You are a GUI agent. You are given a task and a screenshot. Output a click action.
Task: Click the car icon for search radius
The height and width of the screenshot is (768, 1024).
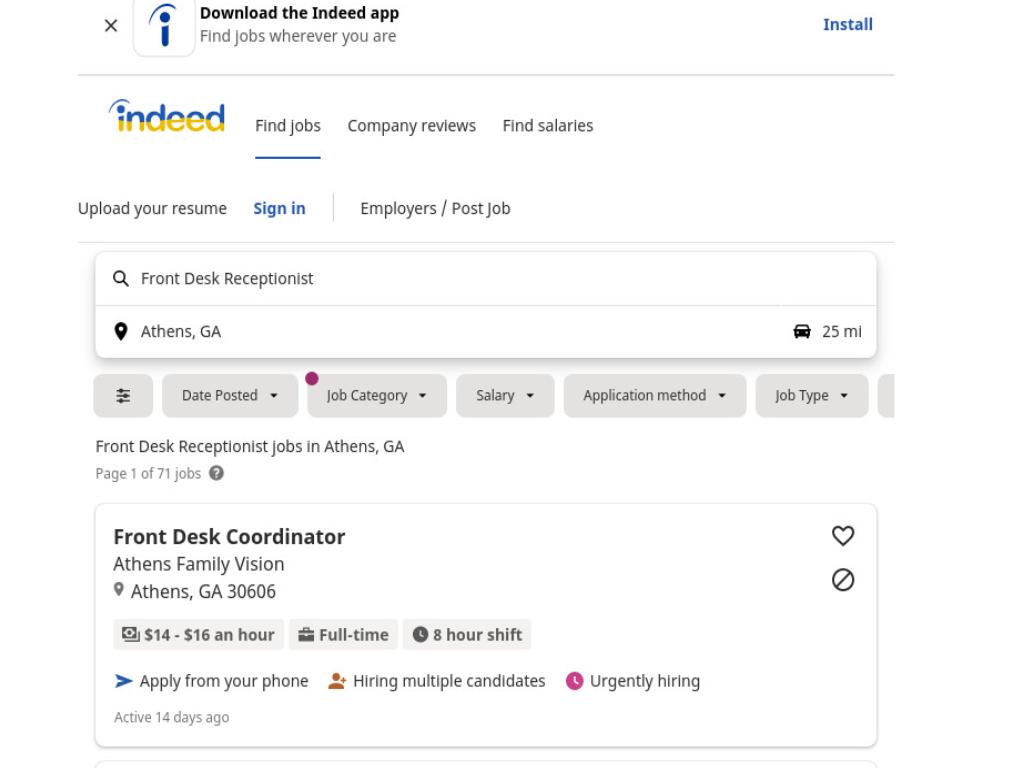(802, 331)
